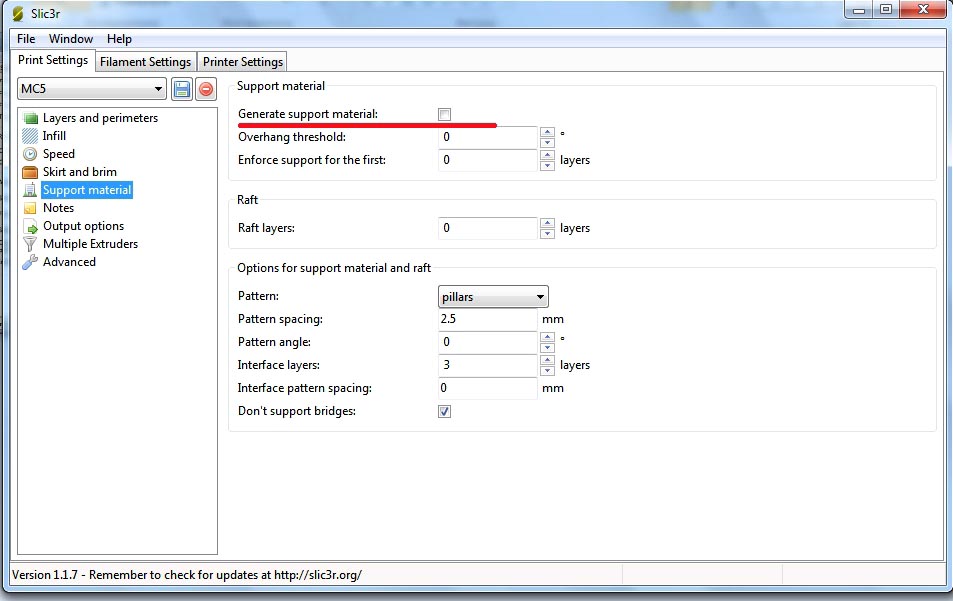Click the Pattern spacing 2.5 field
This screenshot has height=601, width=953.
(x=488, y=319)
